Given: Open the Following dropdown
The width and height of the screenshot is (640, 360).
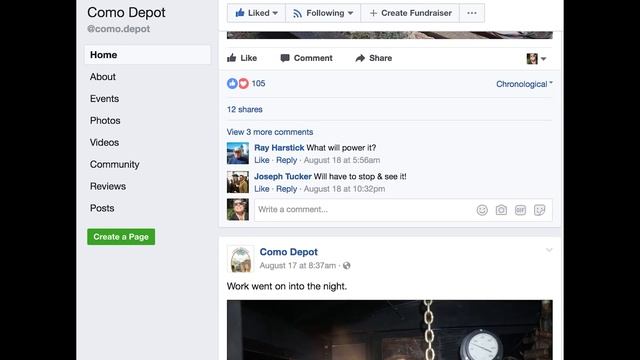Looking at the screenshot, I should coord(323,13).
